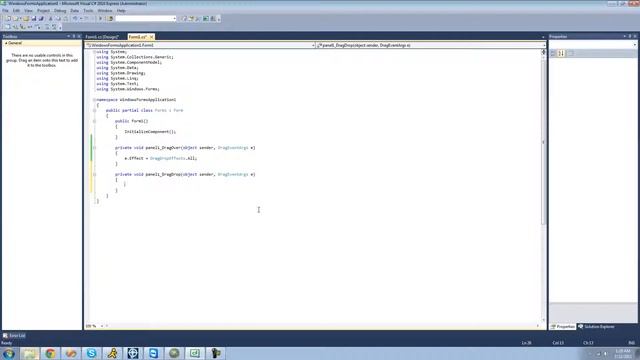Click the InitializeComponent(); line
Viewport: 640px width, 360px height.
pos(150,132)
